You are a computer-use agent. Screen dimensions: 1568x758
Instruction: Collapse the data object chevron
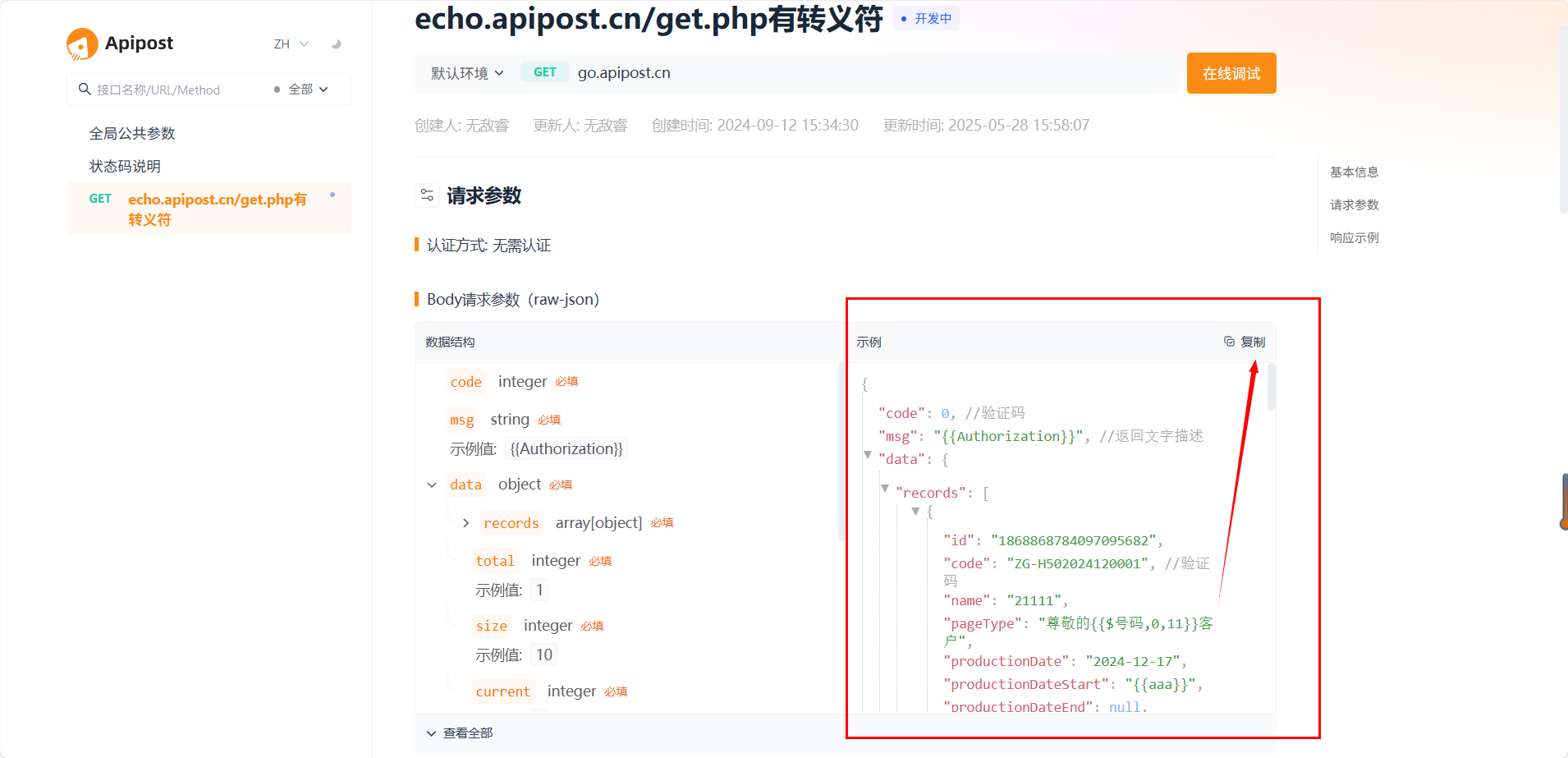tap(432, 485)
